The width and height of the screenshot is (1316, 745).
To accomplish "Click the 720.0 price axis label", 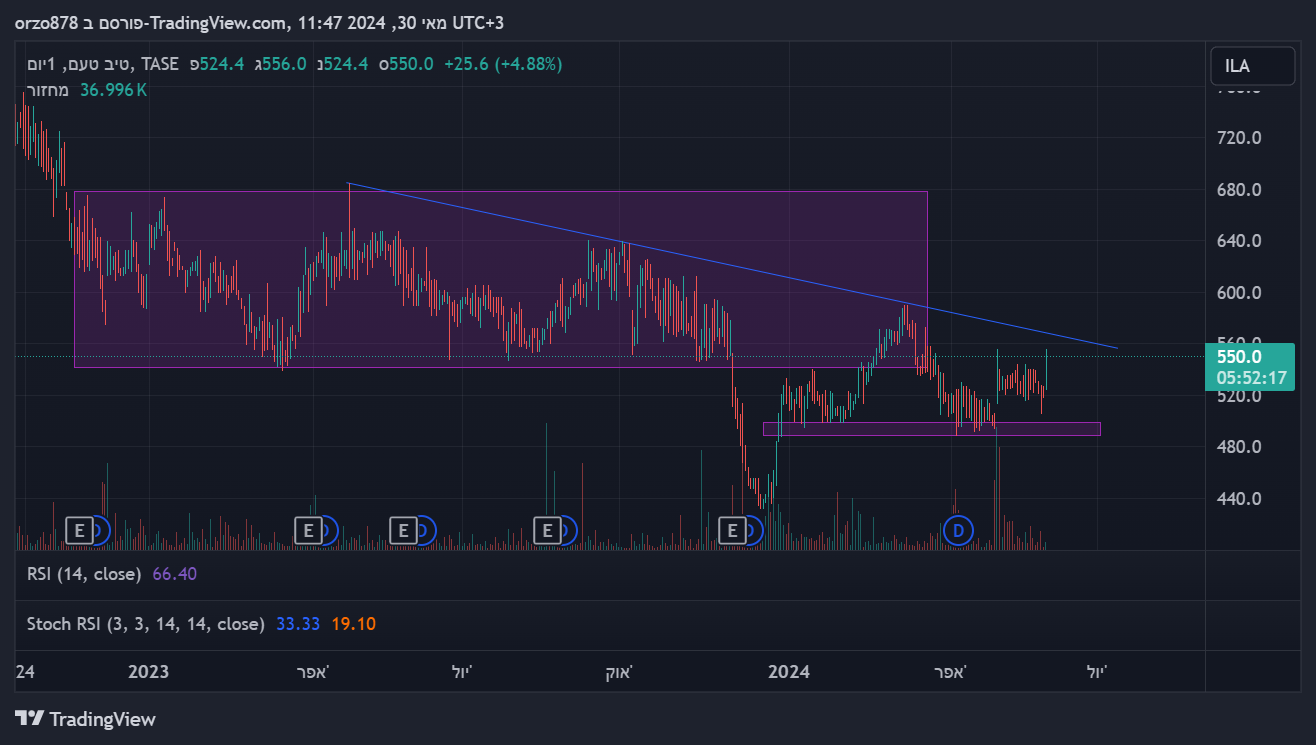I will 1239,137.
